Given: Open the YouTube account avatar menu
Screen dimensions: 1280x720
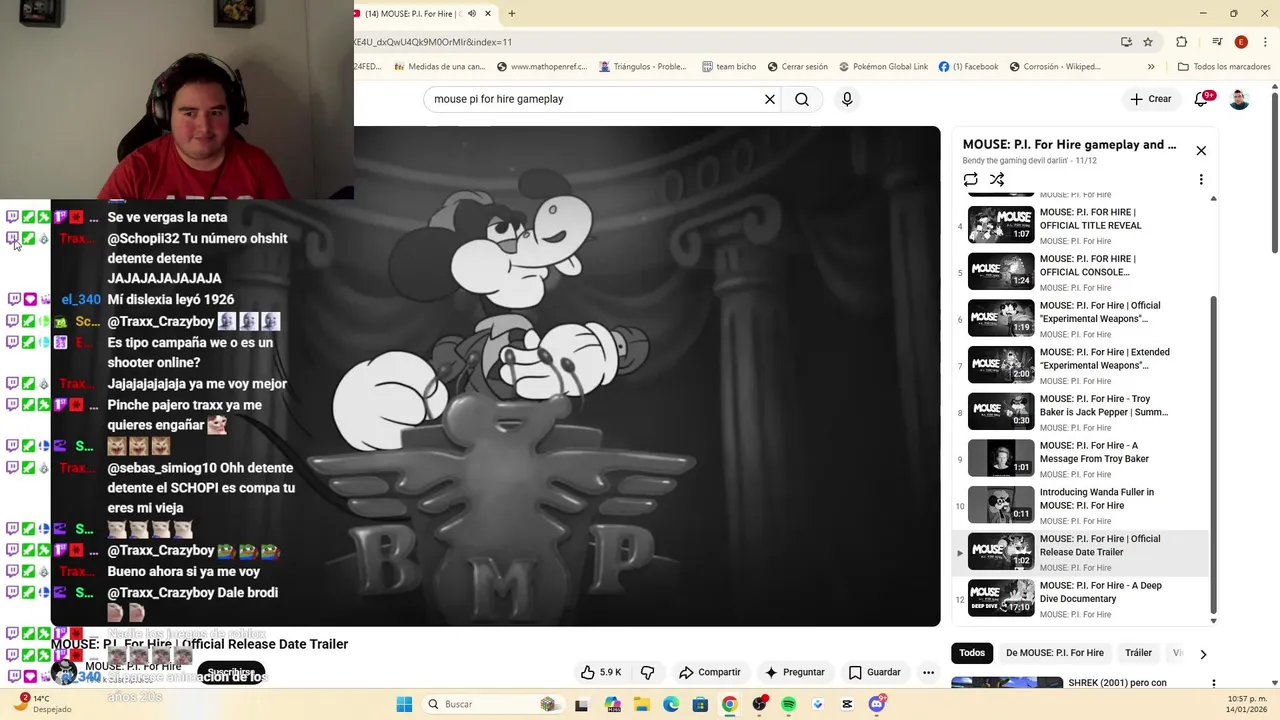Looking at the screenshot, I should click(1239, 99).
